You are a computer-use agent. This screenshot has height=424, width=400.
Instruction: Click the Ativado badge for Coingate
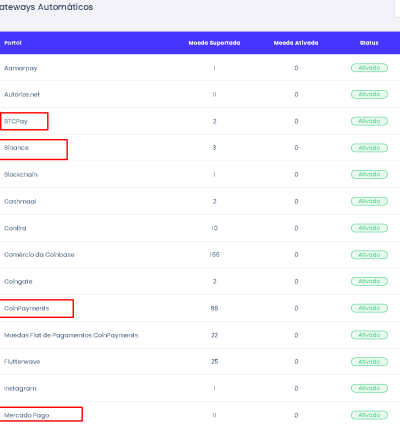pyautogui.click(x=369, y=282)
